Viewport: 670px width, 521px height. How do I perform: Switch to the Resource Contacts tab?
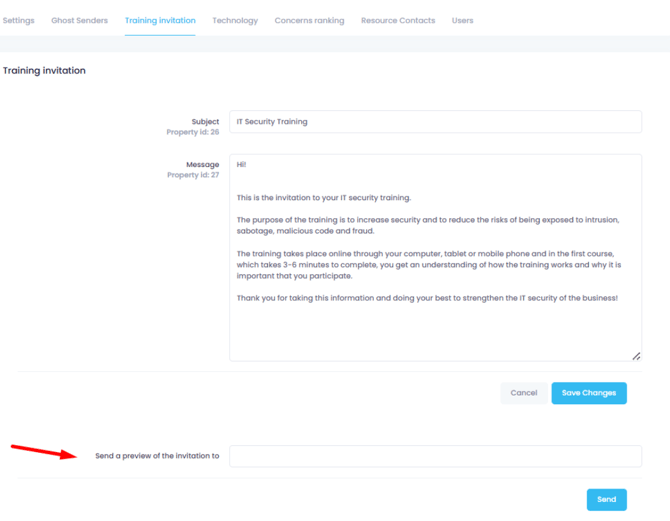[x=397, y=20]
